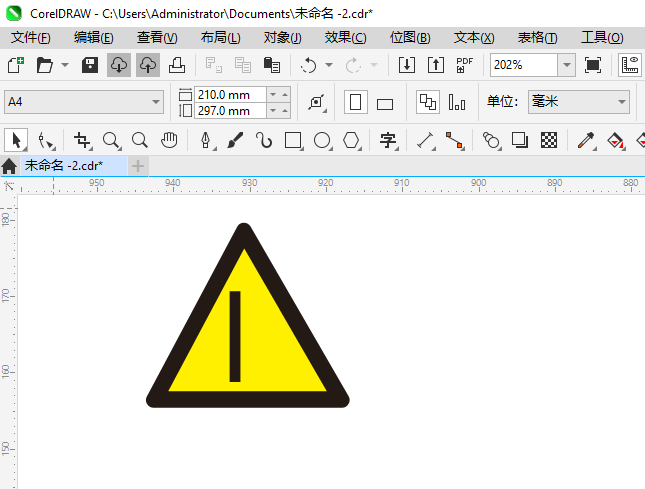This screenshot has width=645, height=489.
Task: Expand the Undo history dropdown arrow
Action: [x=329, y=65]
